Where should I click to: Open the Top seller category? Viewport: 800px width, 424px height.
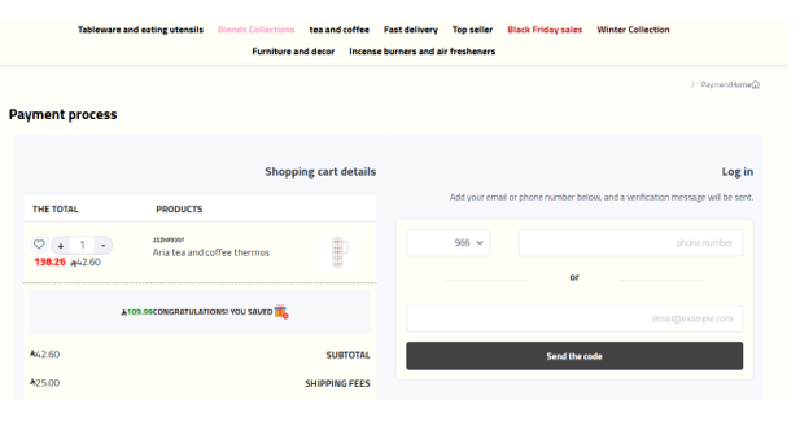pos(472,30)
